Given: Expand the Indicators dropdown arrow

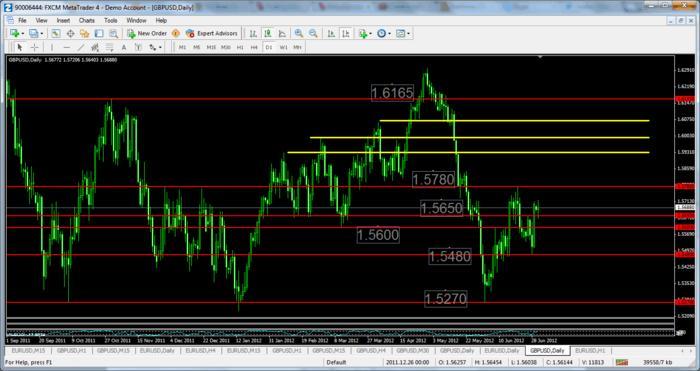Looking at the screenshot, I should 371,34.
